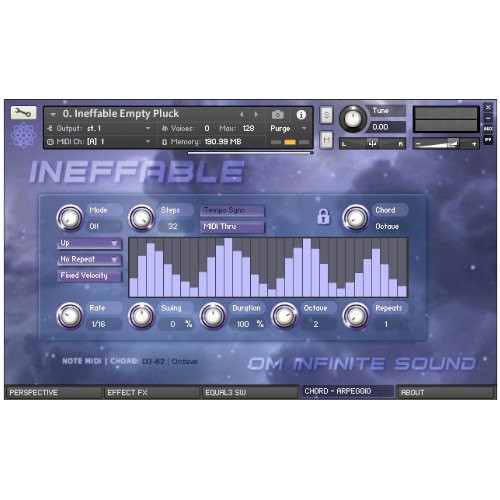The image size is (500, 500).
Task: Click the Output routing icon
Action: 50,128
